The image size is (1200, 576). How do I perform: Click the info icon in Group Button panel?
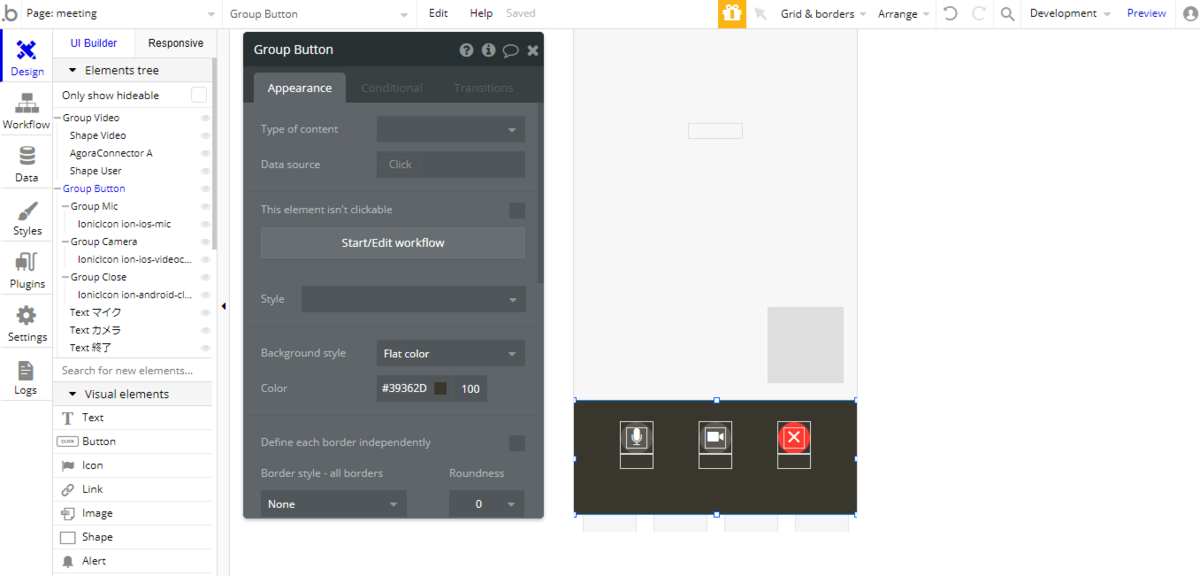489,50
